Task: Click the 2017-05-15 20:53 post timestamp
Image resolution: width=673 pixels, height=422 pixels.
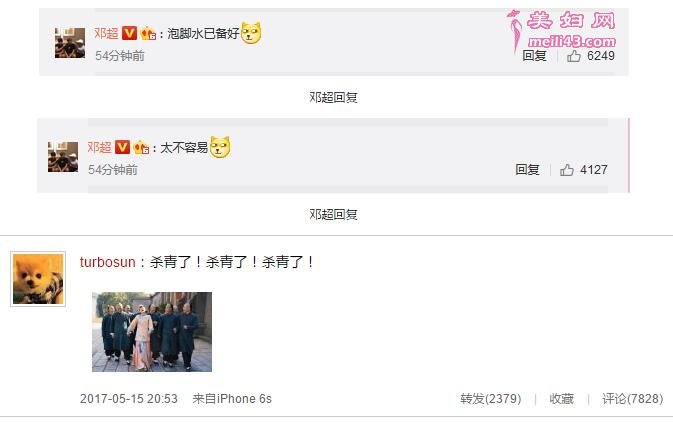Action: 129,399
